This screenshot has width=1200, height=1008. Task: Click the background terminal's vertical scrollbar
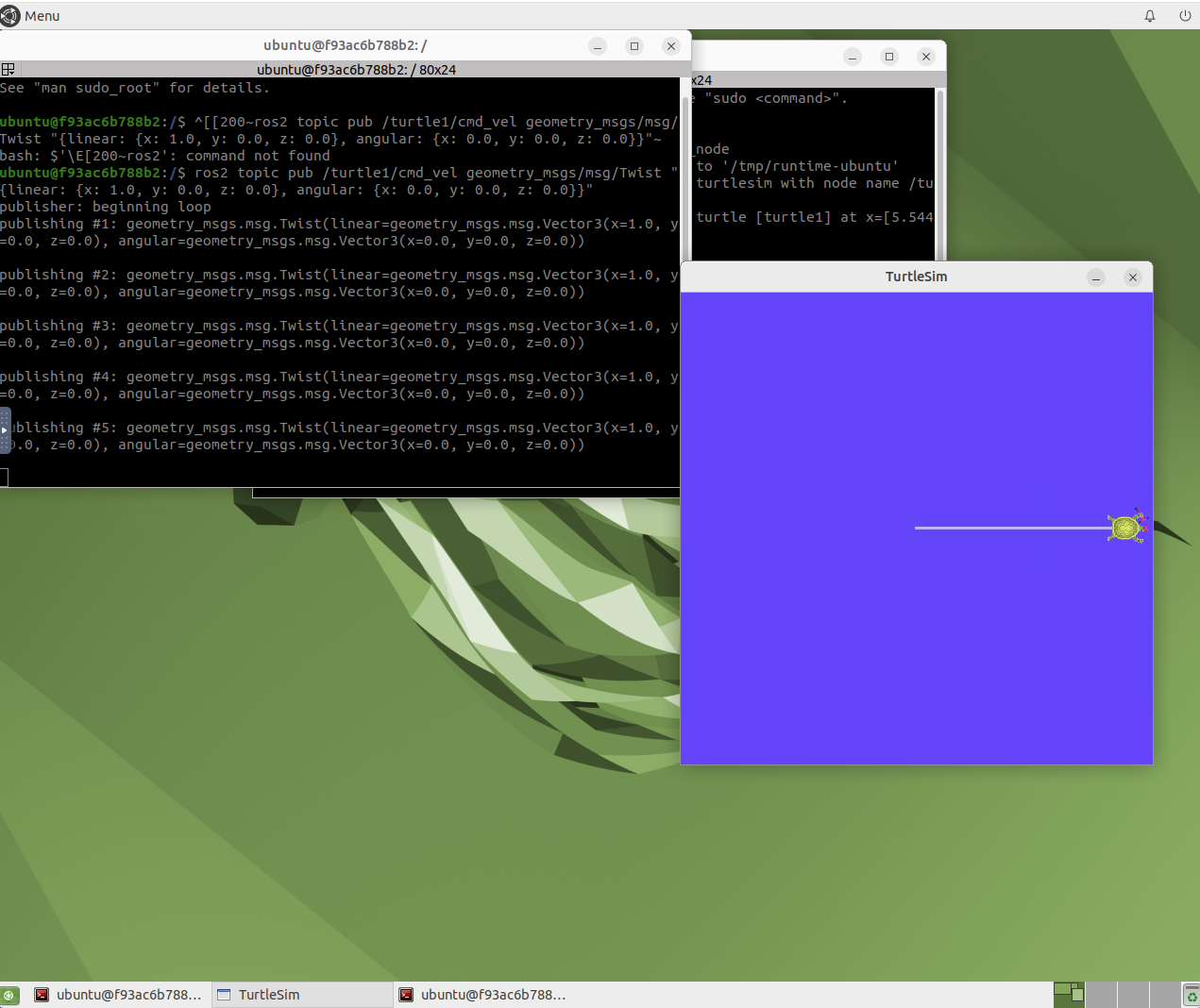(939, 175)
